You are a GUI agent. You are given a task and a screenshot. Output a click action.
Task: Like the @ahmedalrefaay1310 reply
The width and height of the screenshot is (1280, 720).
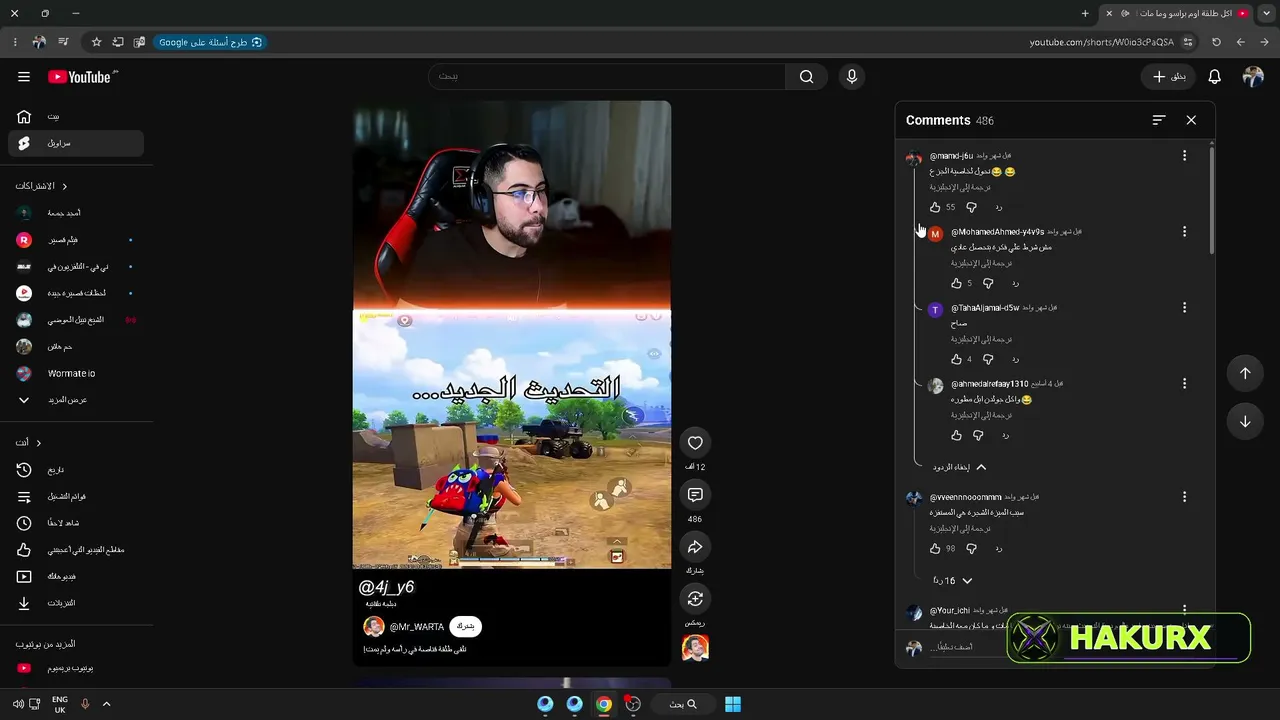click(956, 436)
